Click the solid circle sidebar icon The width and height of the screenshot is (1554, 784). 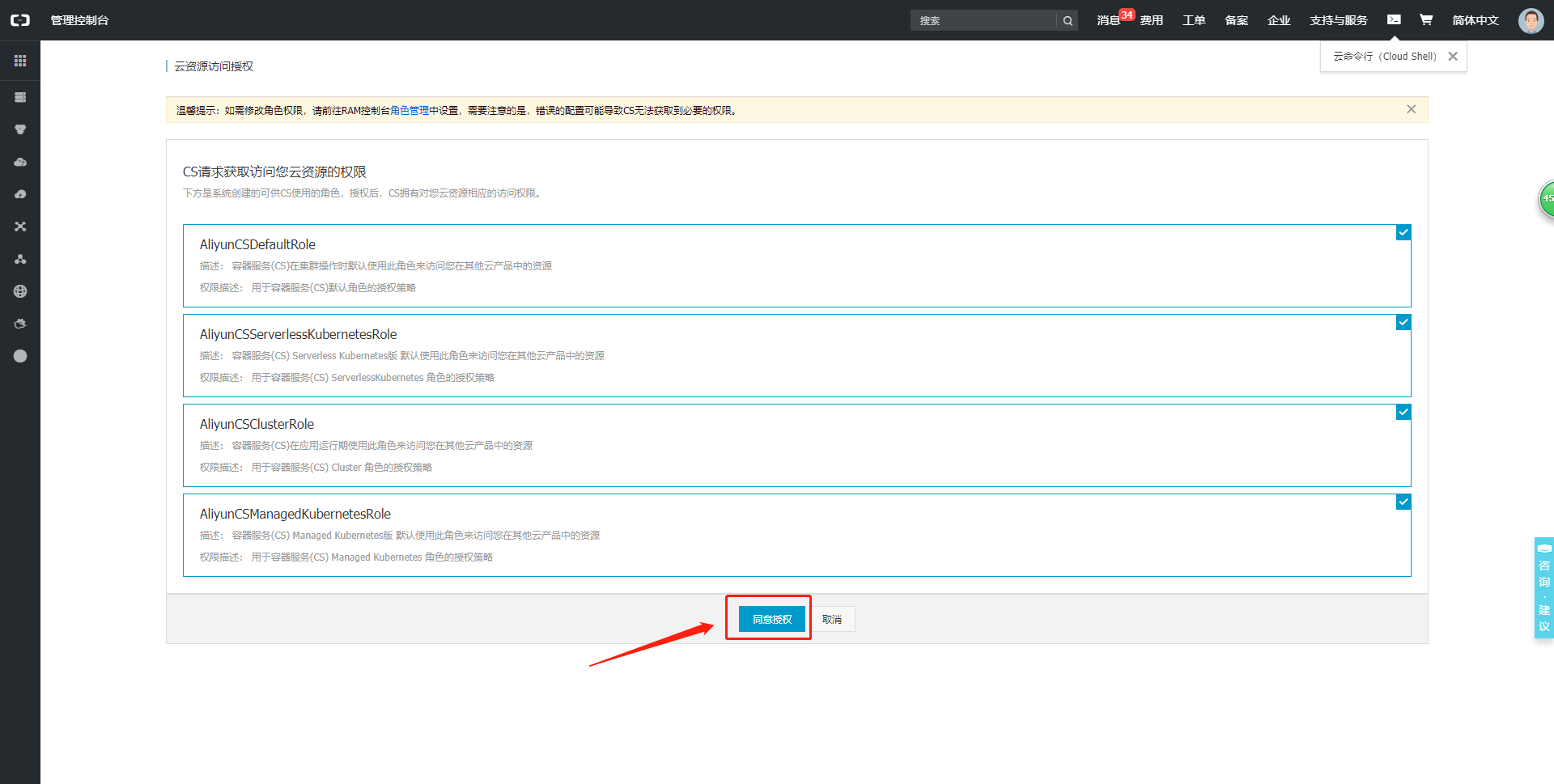click(20, 356)
